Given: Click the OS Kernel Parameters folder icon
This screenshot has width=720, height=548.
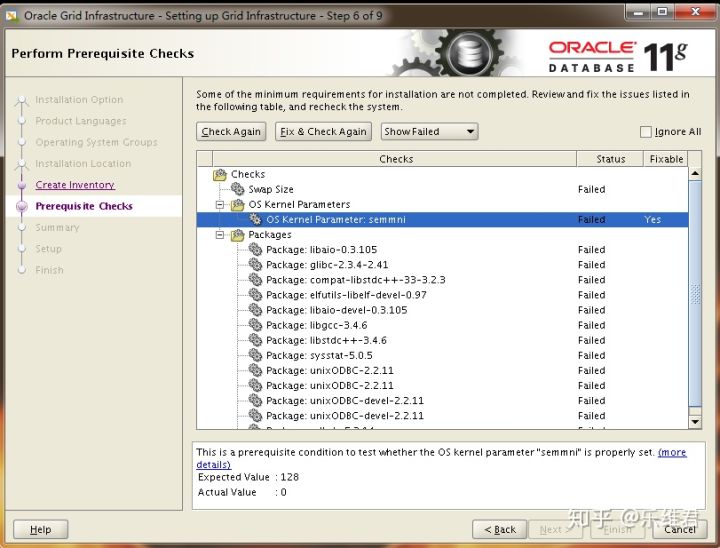Looking at the screenshot, I should click(x=238, y=204).
